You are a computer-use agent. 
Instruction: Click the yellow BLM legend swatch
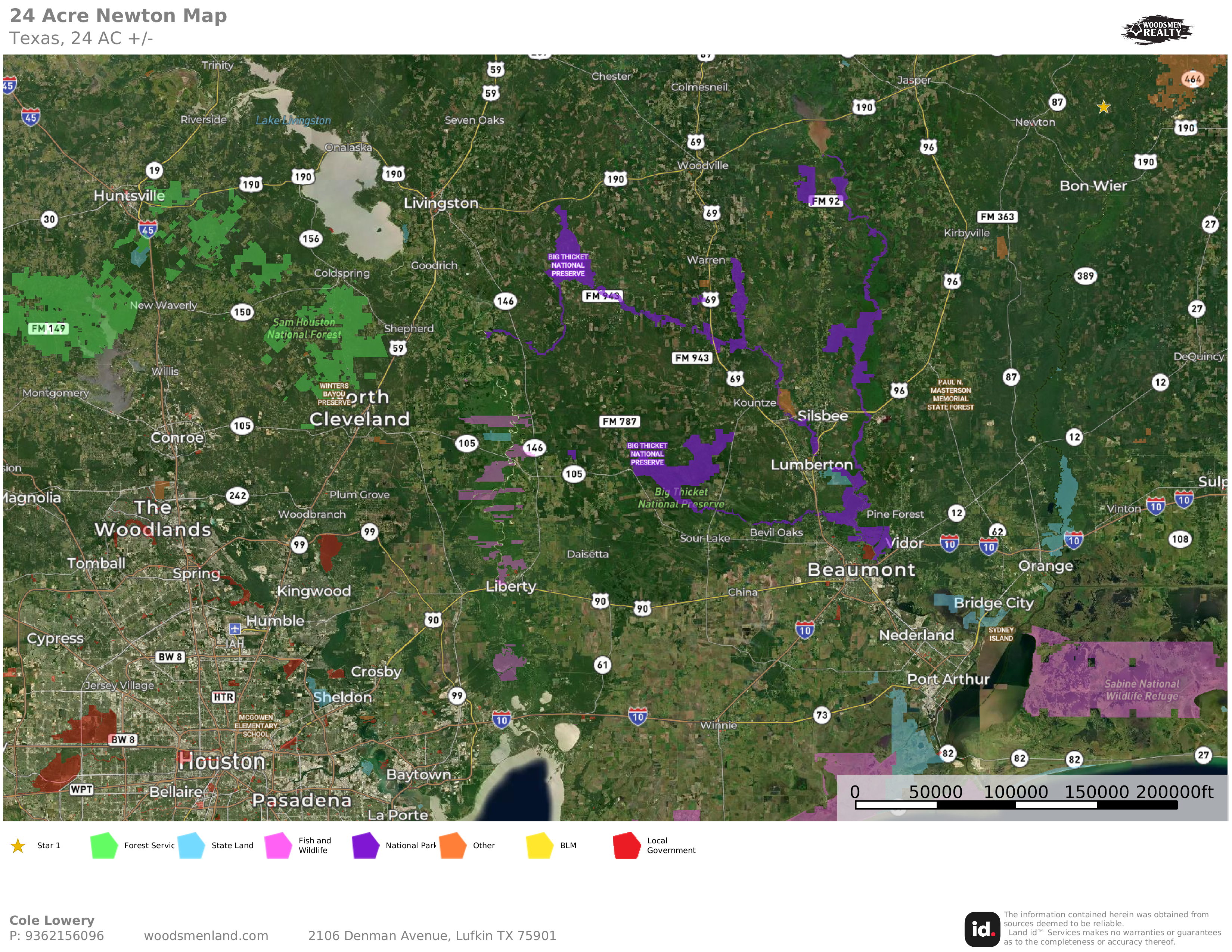[x=540, y=845]
